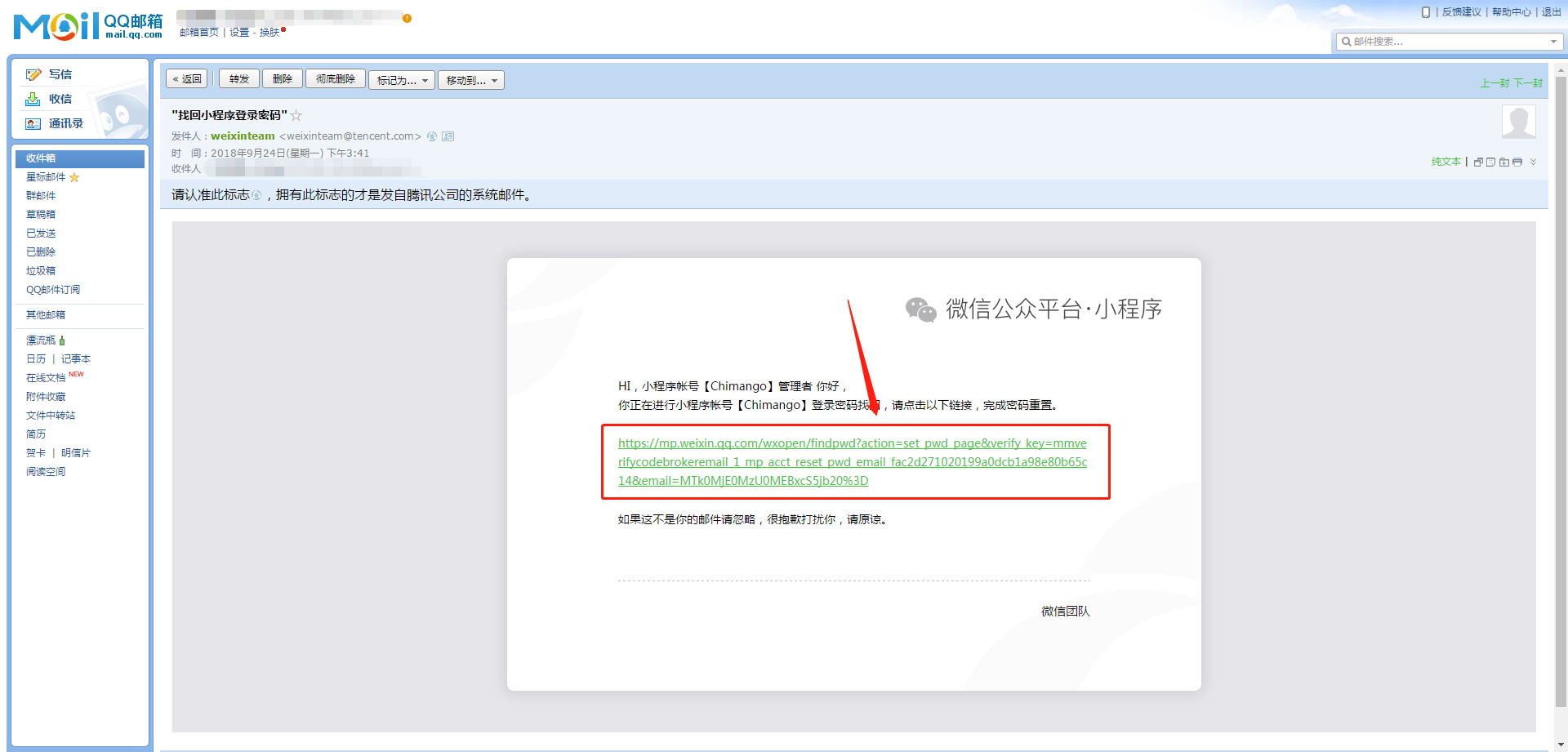Open QQ邮件订阅 subscriptions
1568x752 pixels.
(53, 290)
